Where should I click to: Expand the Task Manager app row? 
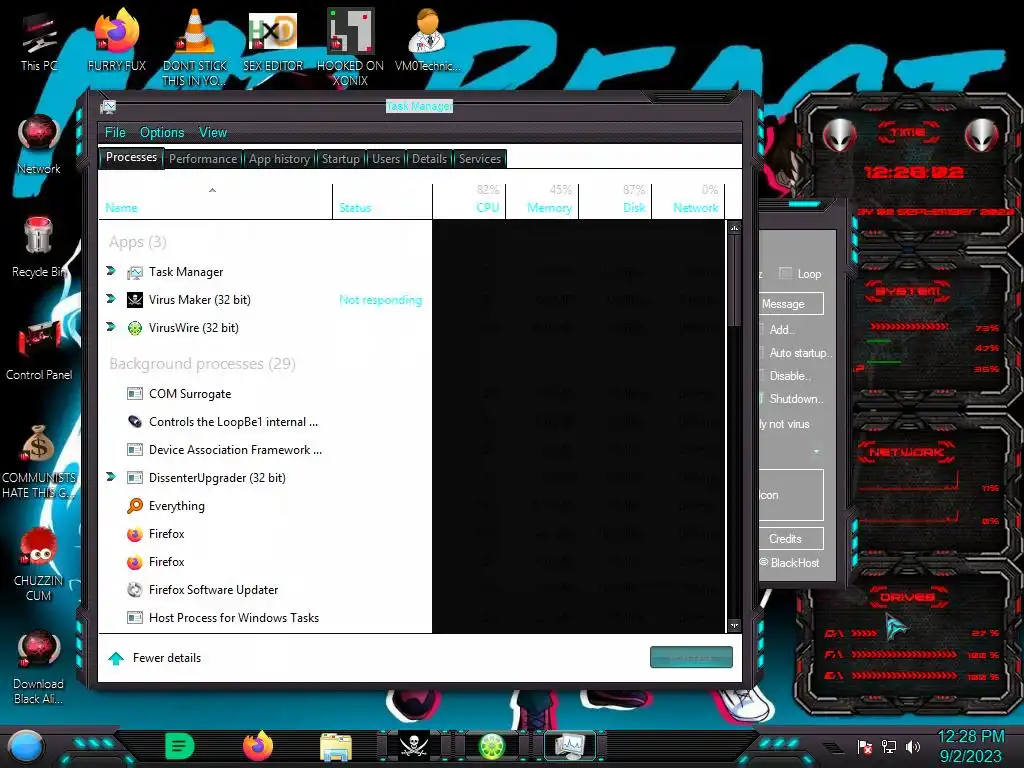coord(111,271)
